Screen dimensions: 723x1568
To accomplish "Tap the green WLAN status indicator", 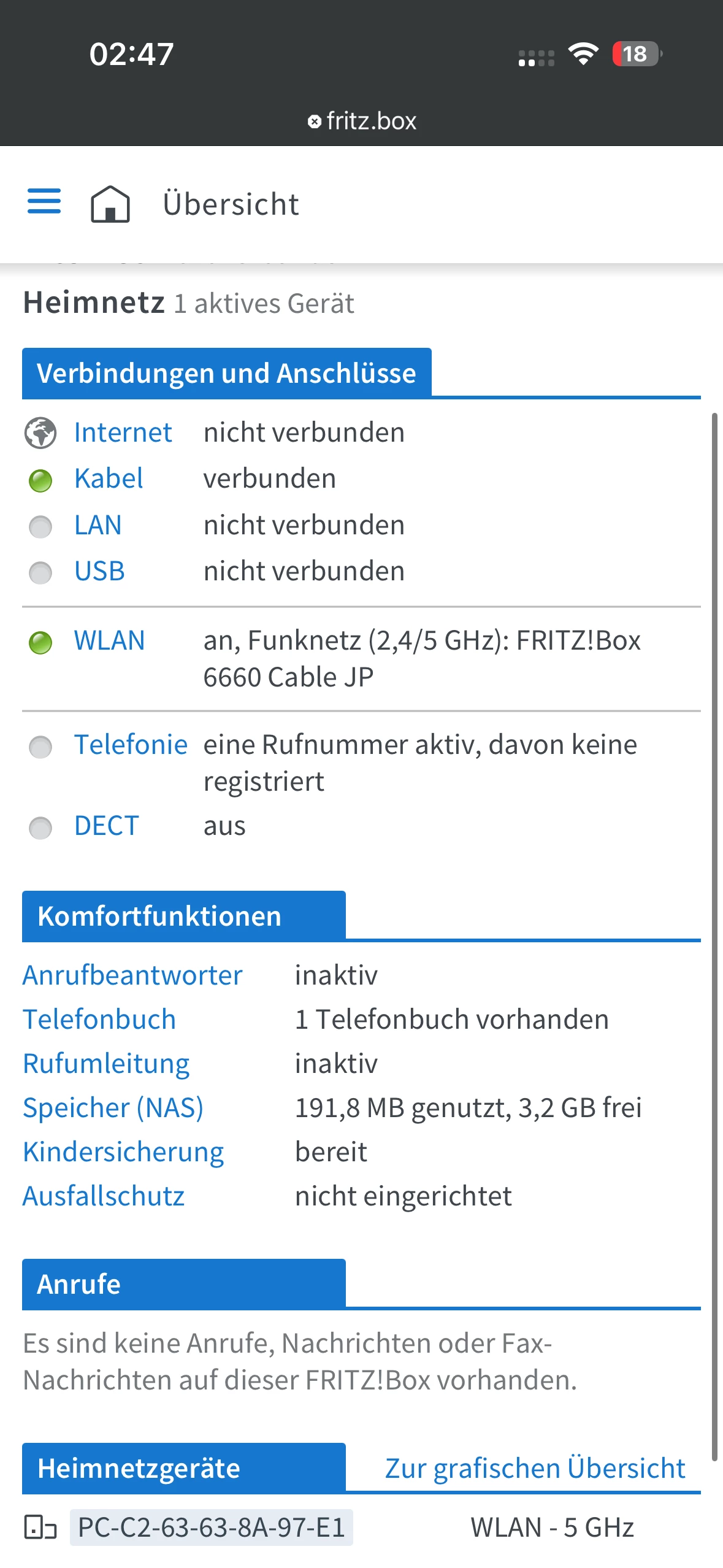I will point(40,642).
